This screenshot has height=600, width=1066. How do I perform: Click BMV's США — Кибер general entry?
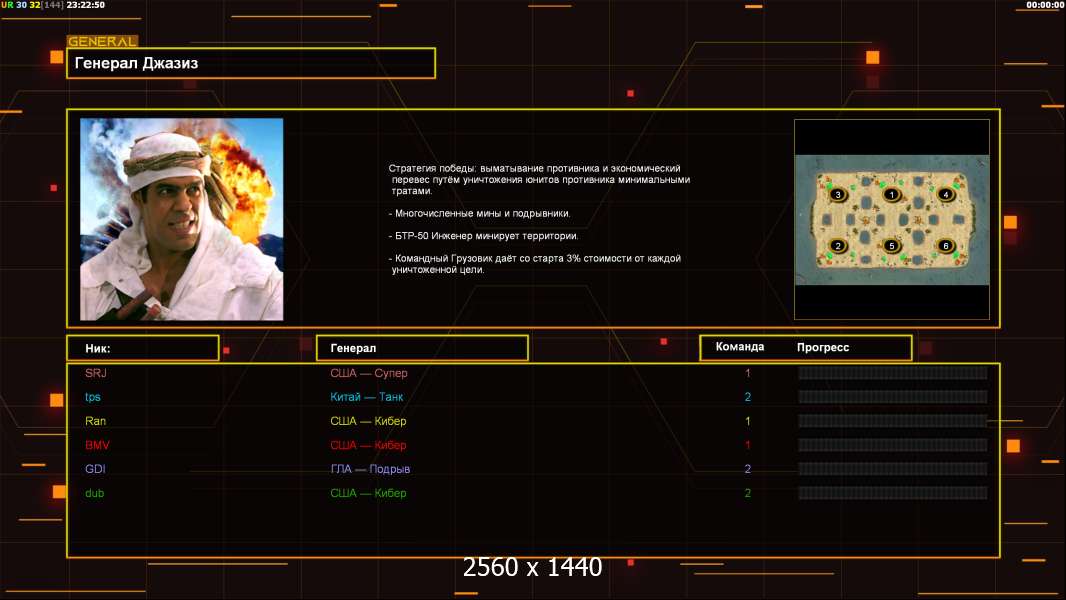click(368, 445)
